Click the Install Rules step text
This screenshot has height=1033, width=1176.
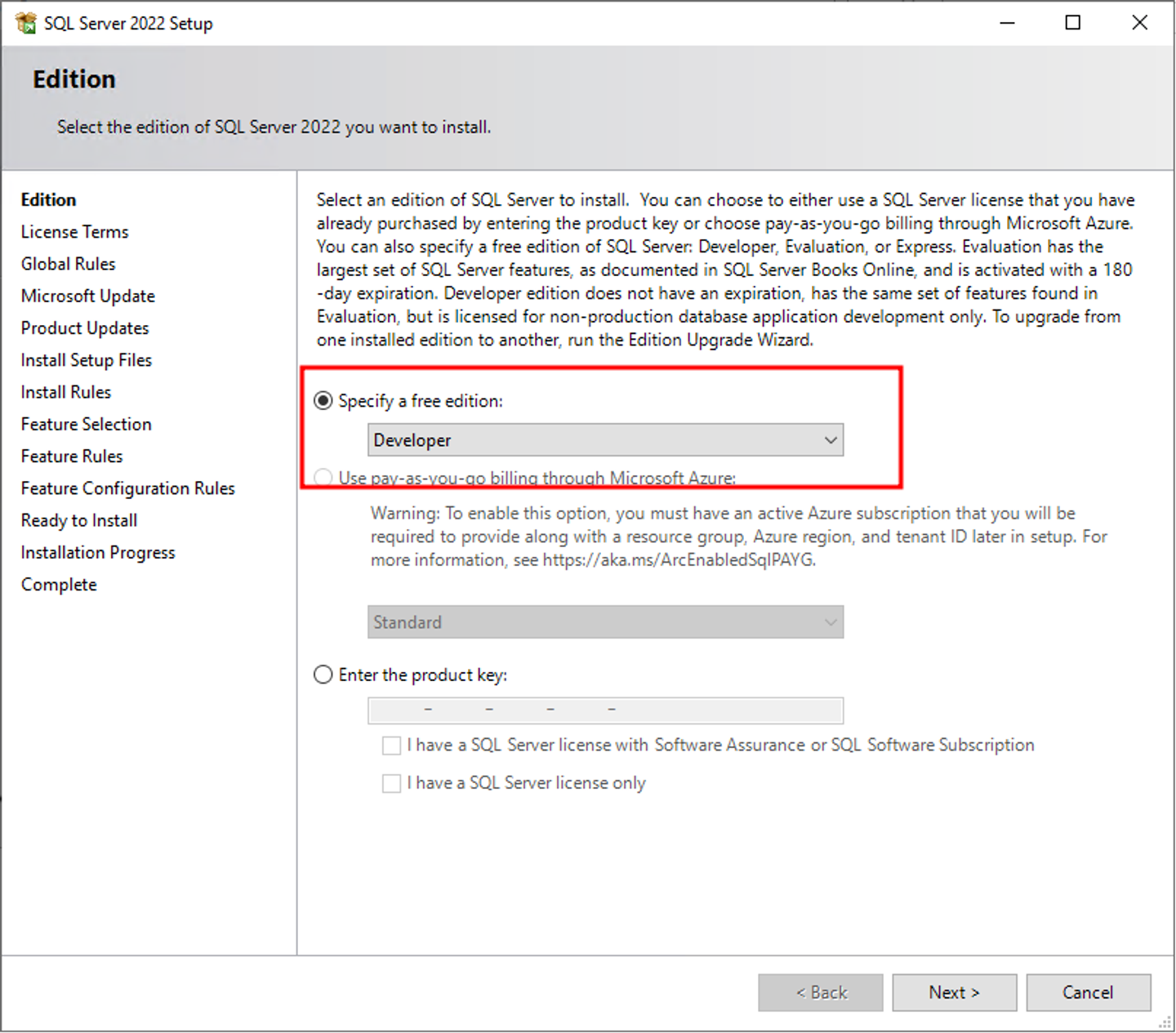click(65, 392)
